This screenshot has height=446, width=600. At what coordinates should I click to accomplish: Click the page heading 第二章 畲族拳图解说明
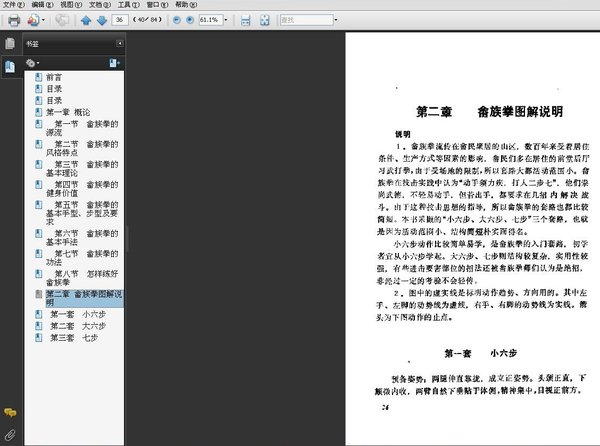[x=489, y=112]
